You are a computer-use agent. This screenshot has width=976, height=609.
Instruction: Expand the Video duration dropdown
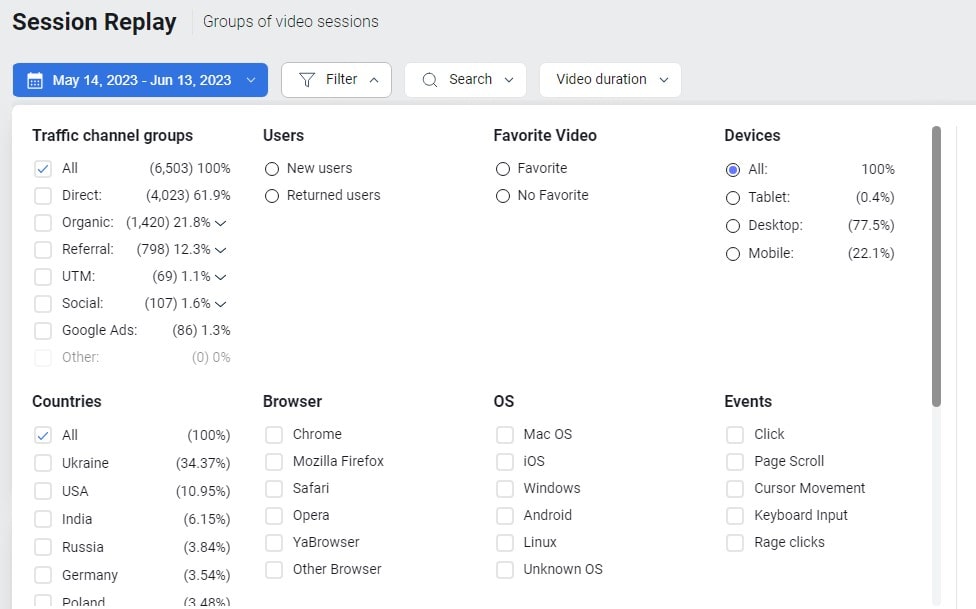click(610, 80)
